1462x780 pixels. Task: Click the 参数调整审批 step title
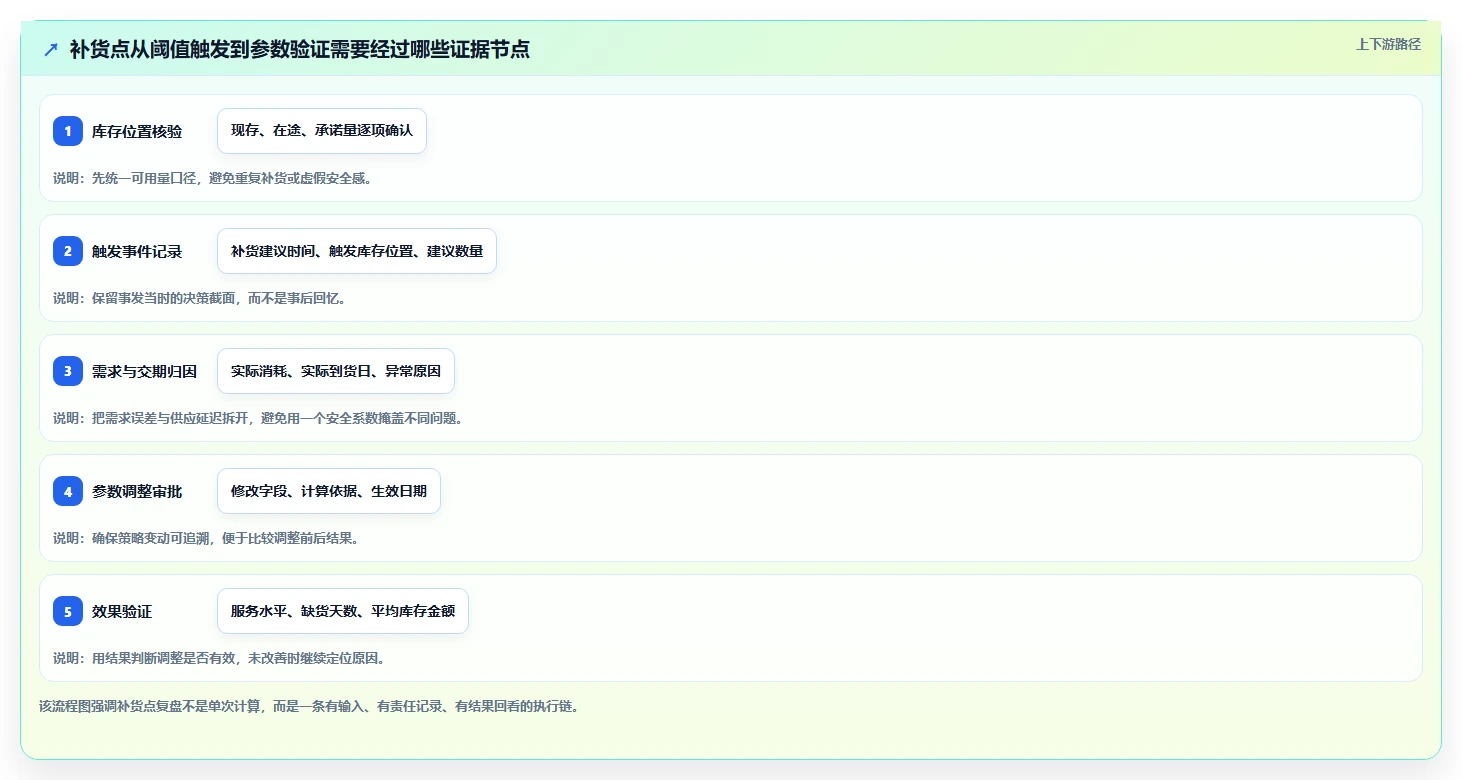point(137,491)
